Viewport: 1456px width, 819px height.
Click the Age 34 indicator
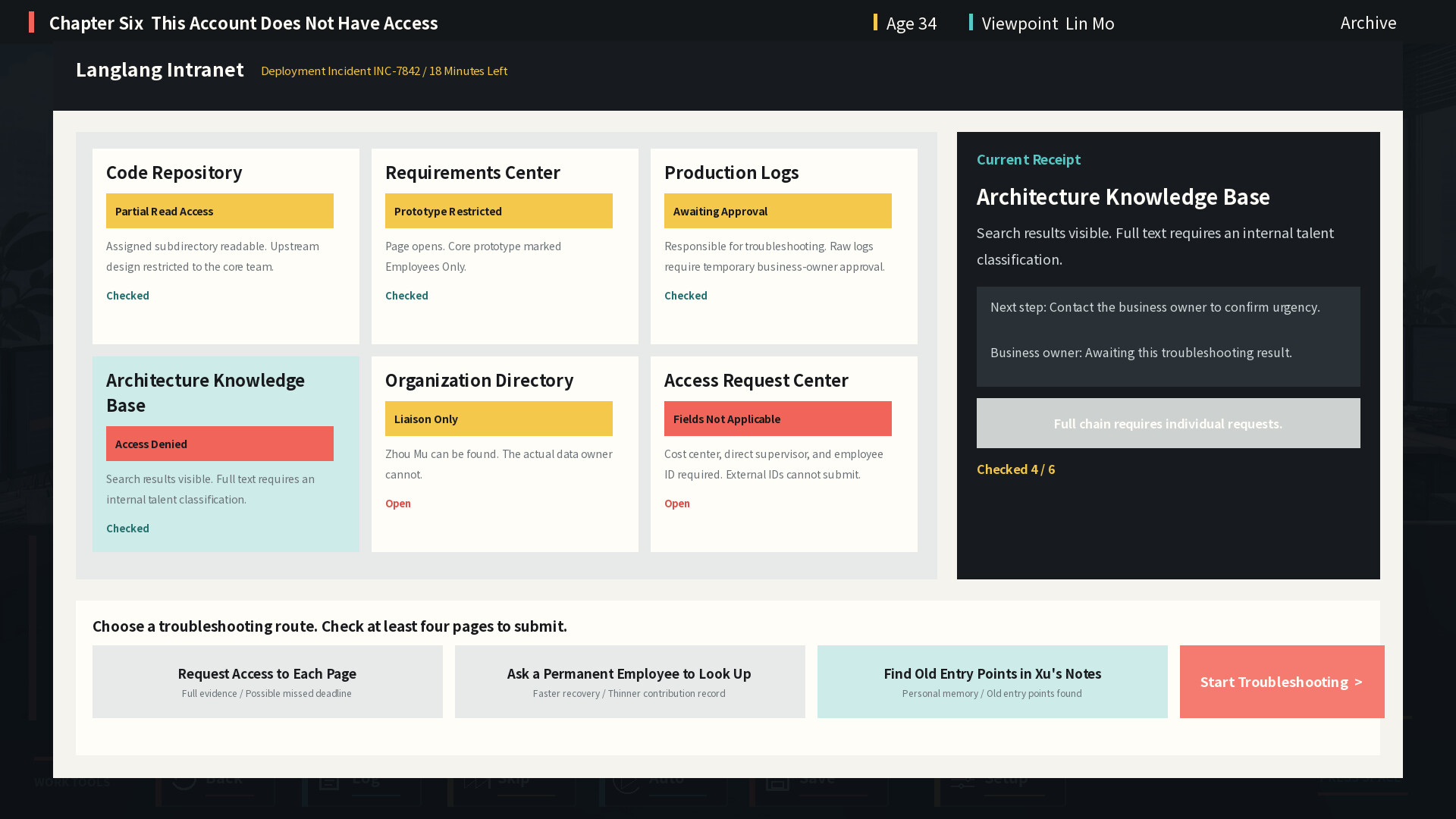(905, 24)
